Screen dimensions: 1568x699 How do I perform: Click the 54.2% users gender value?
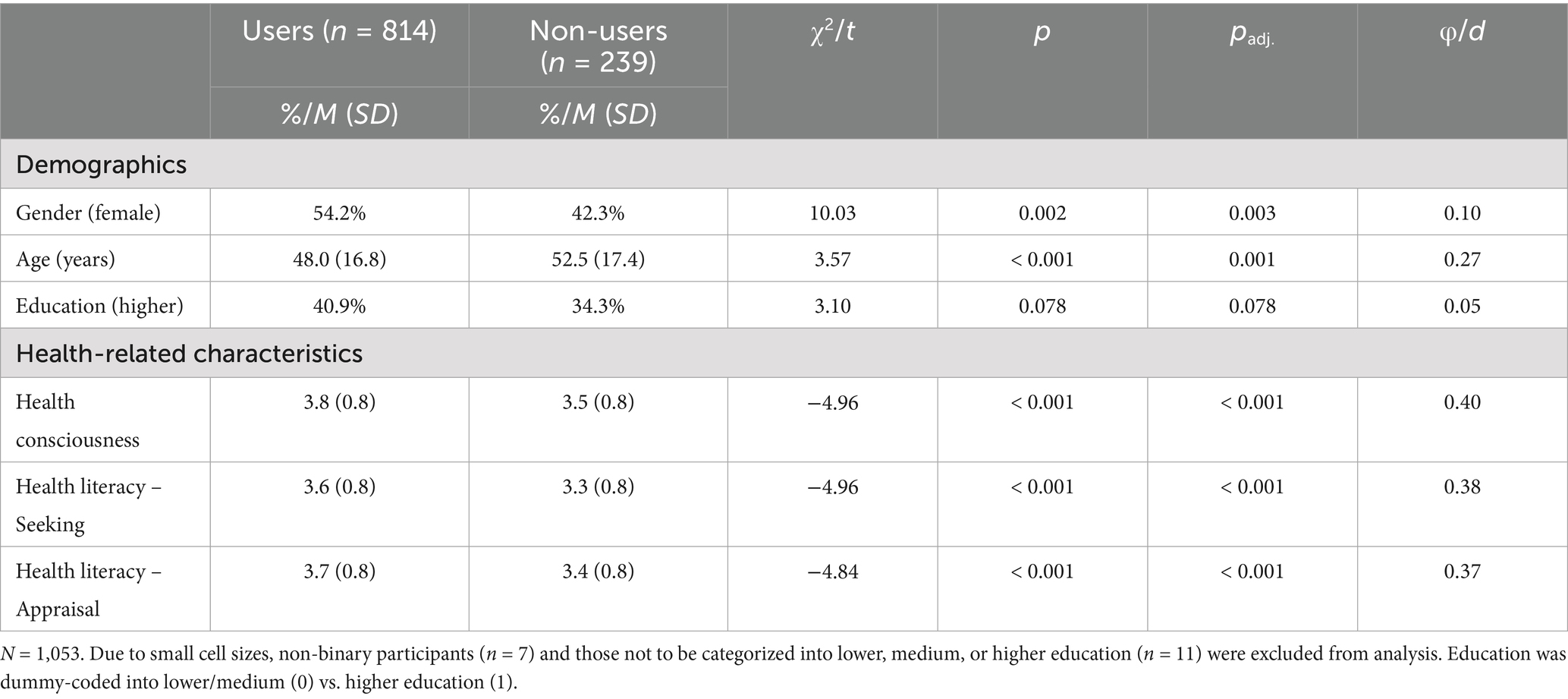pos(339,213)
